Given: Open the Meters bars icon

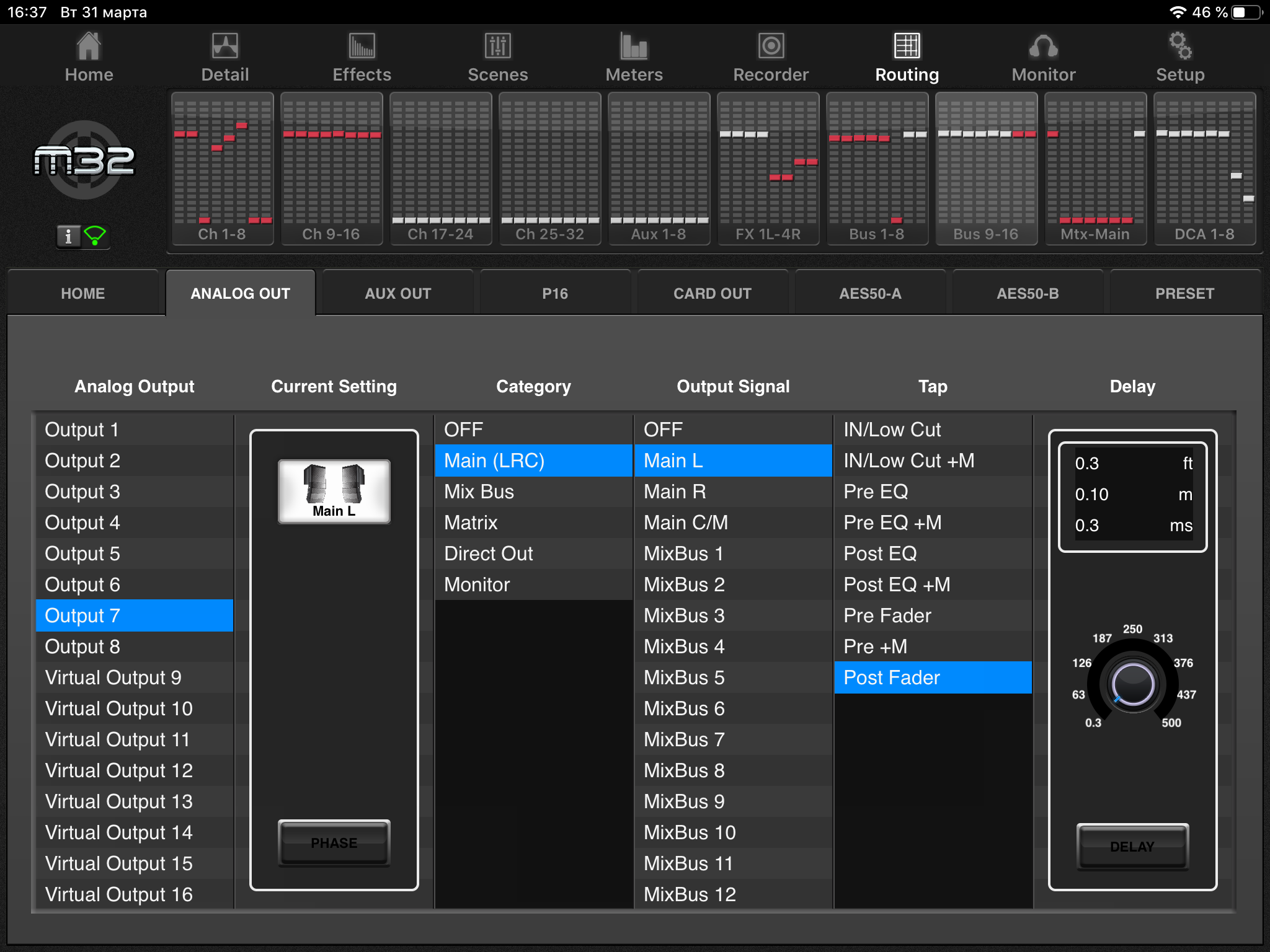Looking at the screenshot, I should coord(634,47).
